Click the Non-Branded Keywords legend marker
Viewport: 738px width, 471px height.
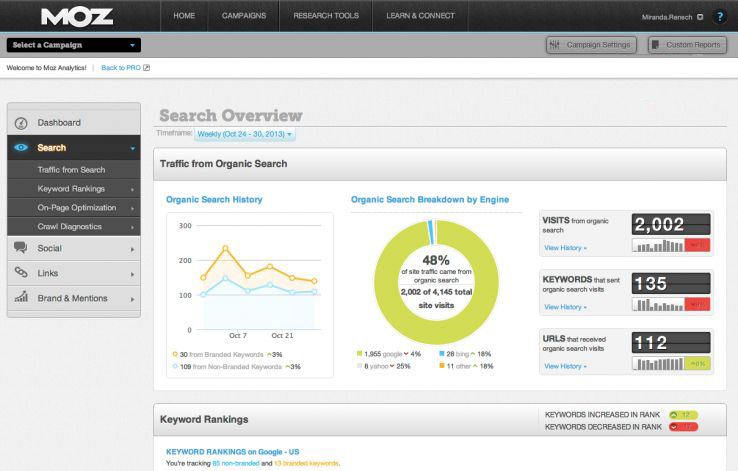[175, 366]
